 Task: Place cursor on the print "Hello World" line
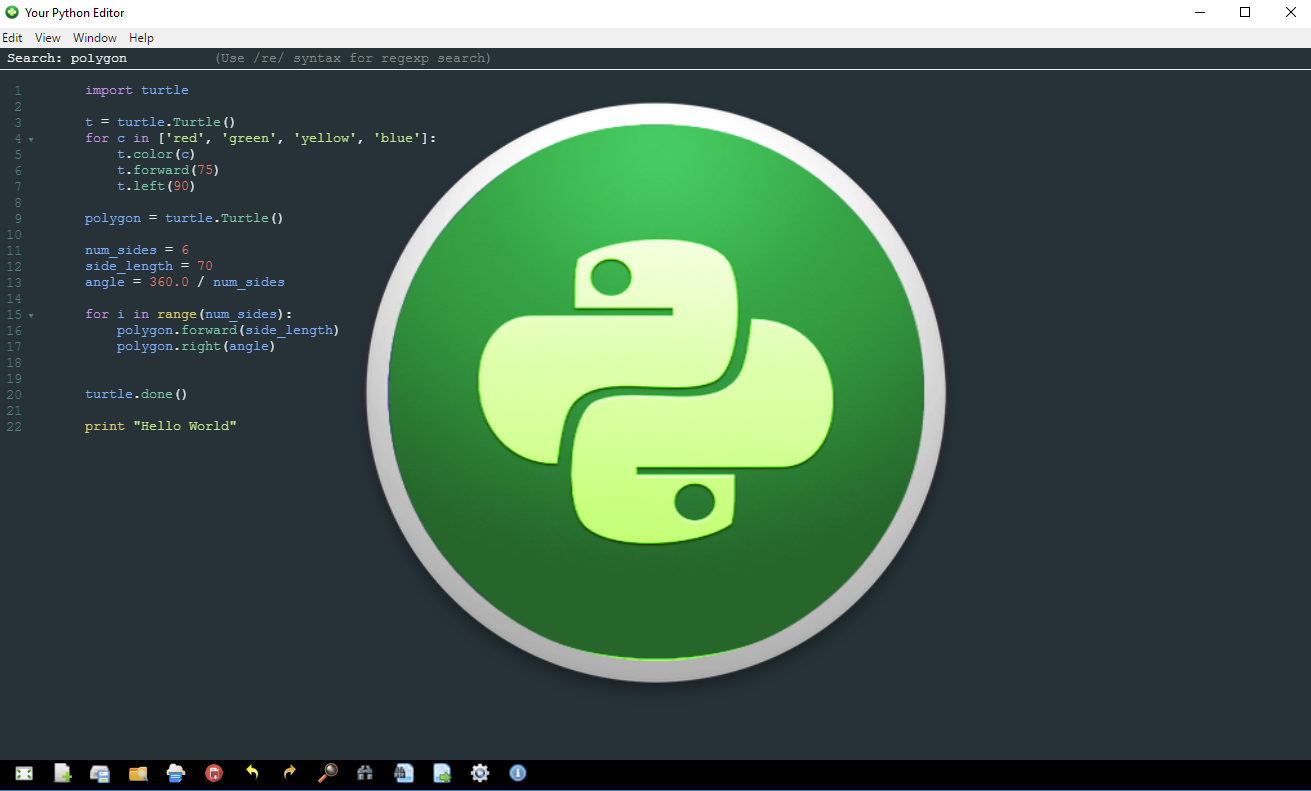point(160,426)
